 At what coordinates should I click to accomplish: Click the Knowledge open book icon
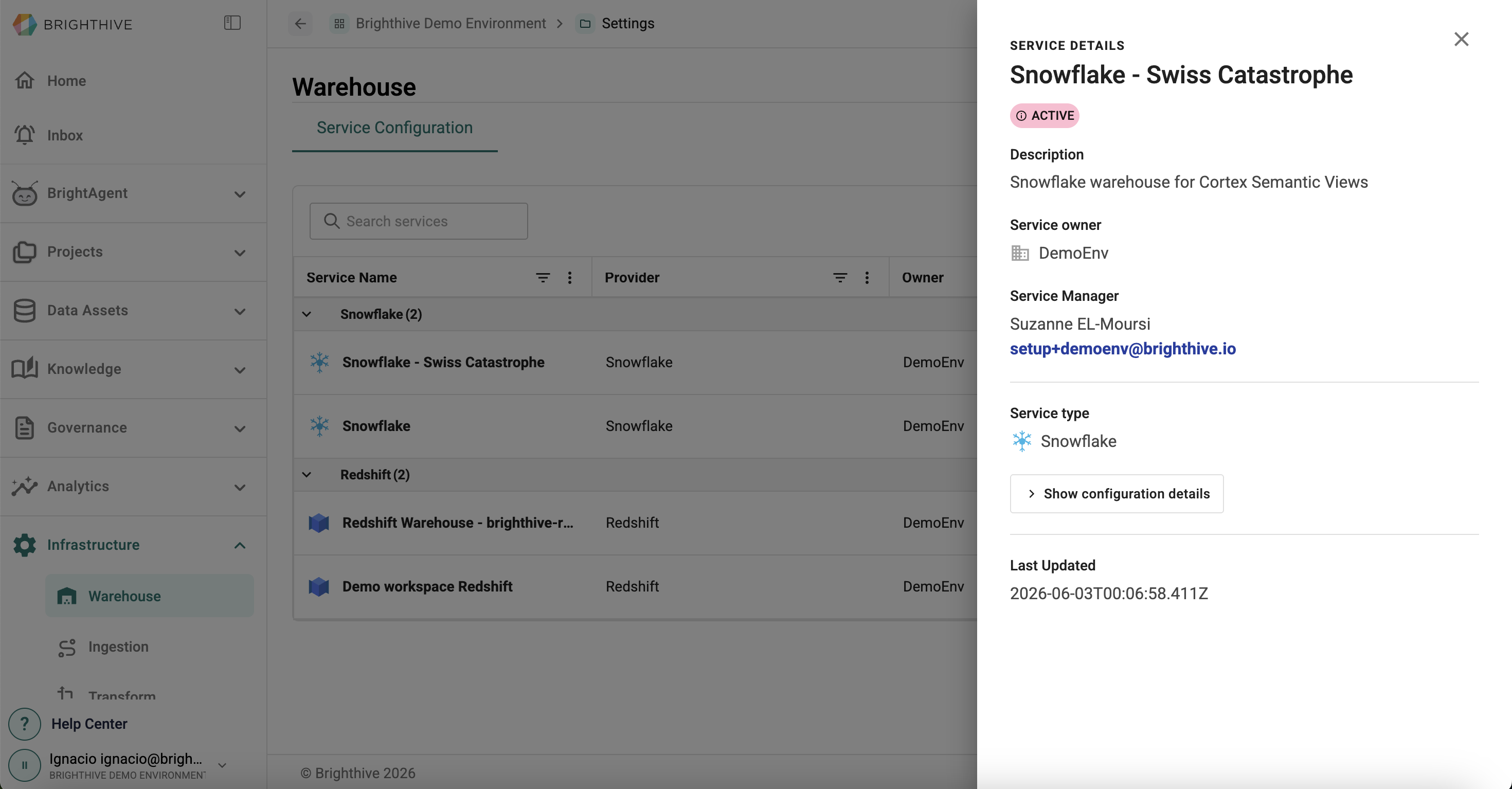point(25,369)
